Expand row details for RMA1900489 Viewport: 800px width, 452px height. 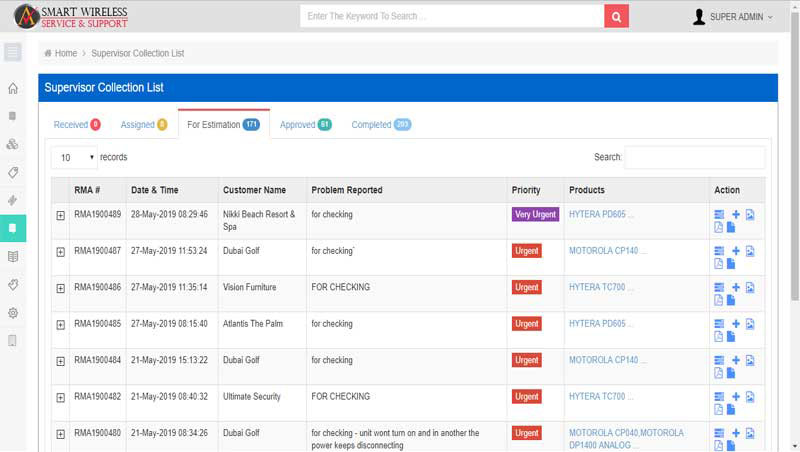60,215
